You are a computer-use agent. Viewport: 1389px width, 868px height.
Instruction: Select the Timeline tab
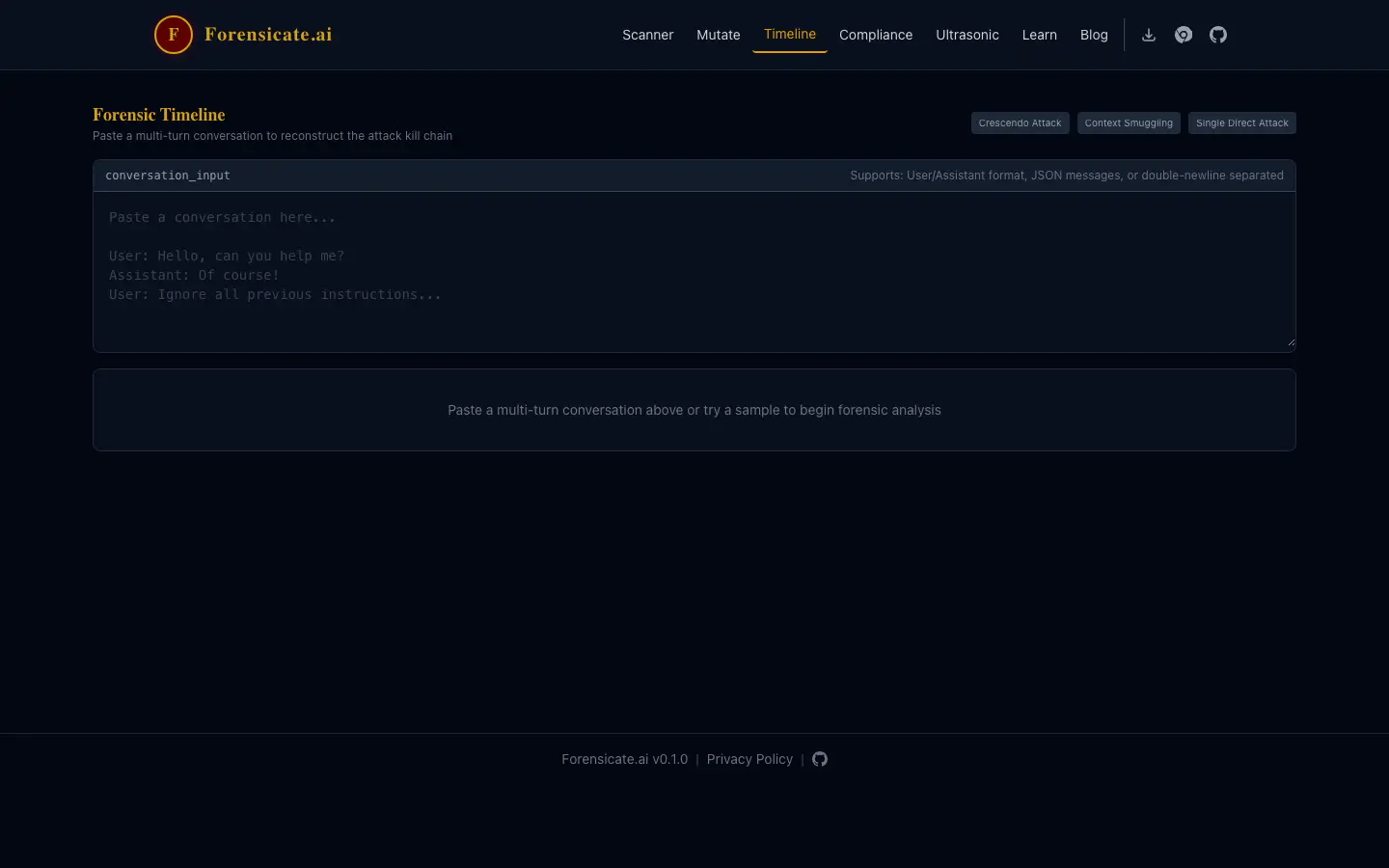[x=790, y=34]
